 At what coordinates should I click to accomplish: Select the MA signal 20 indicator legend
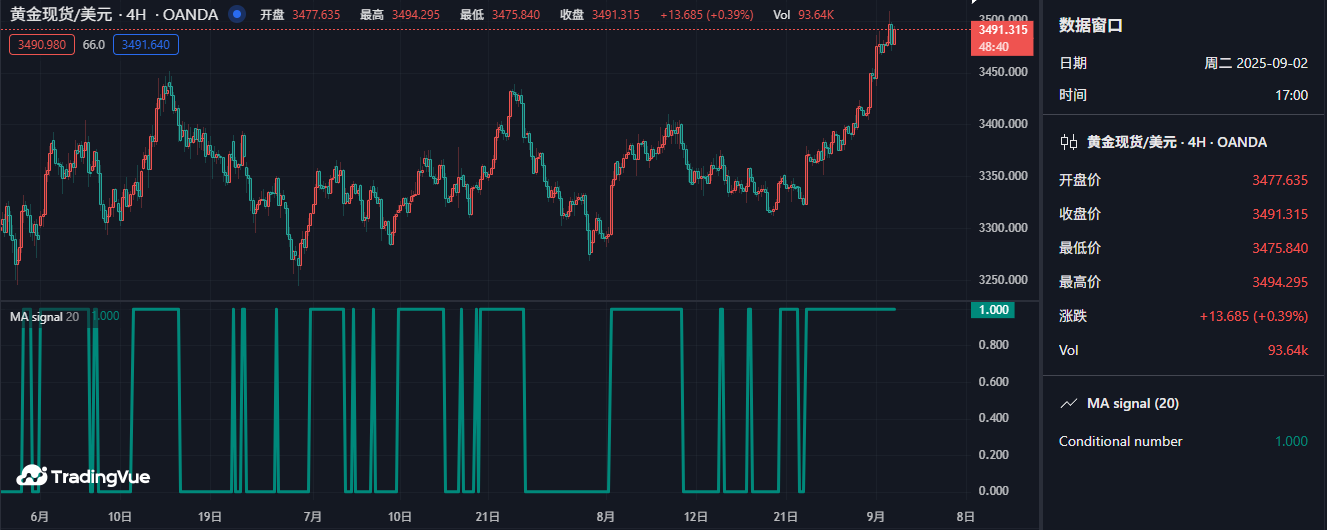[x=44, y=316]
